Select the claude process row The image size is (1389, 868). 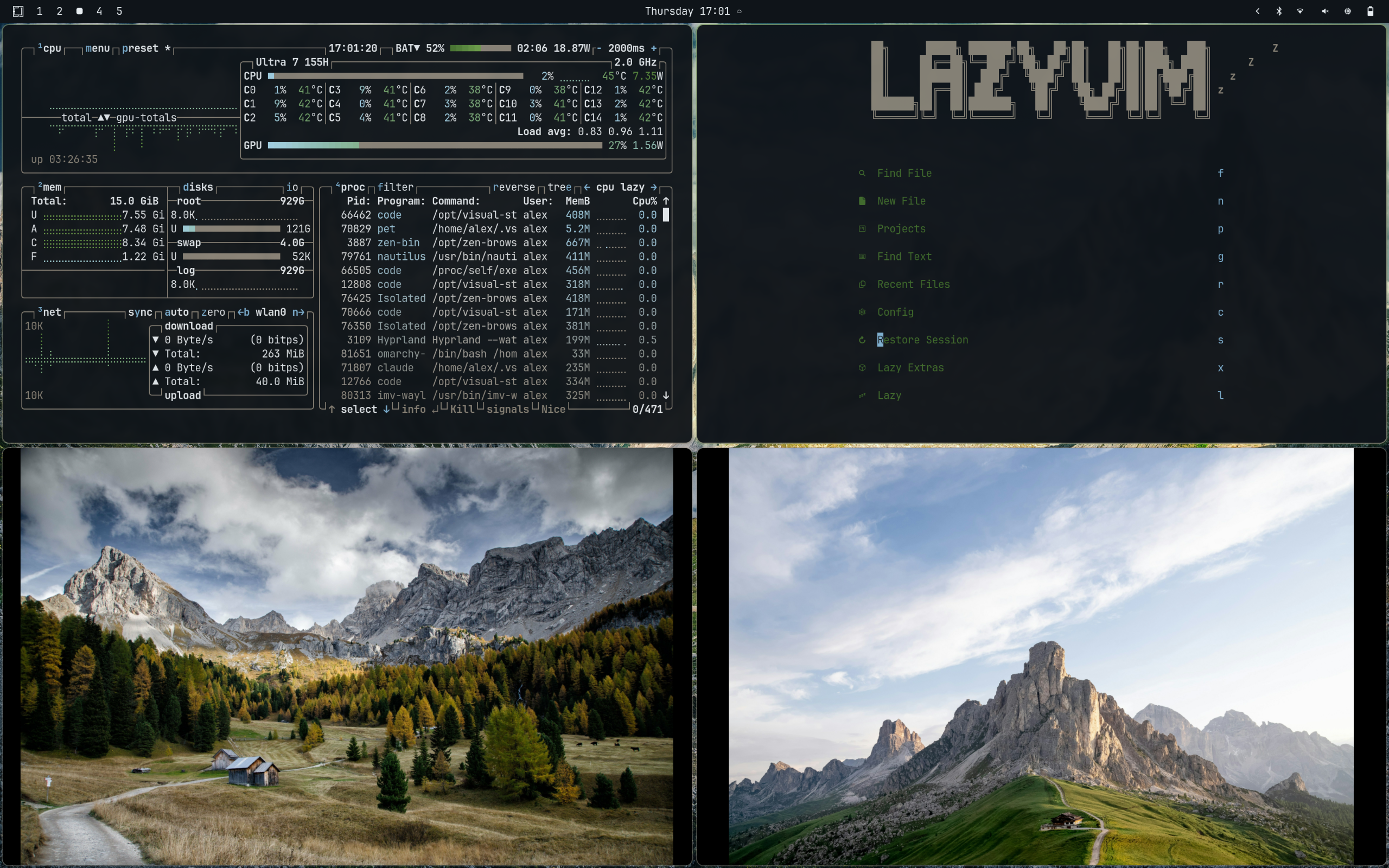click(x=498, y=367)
